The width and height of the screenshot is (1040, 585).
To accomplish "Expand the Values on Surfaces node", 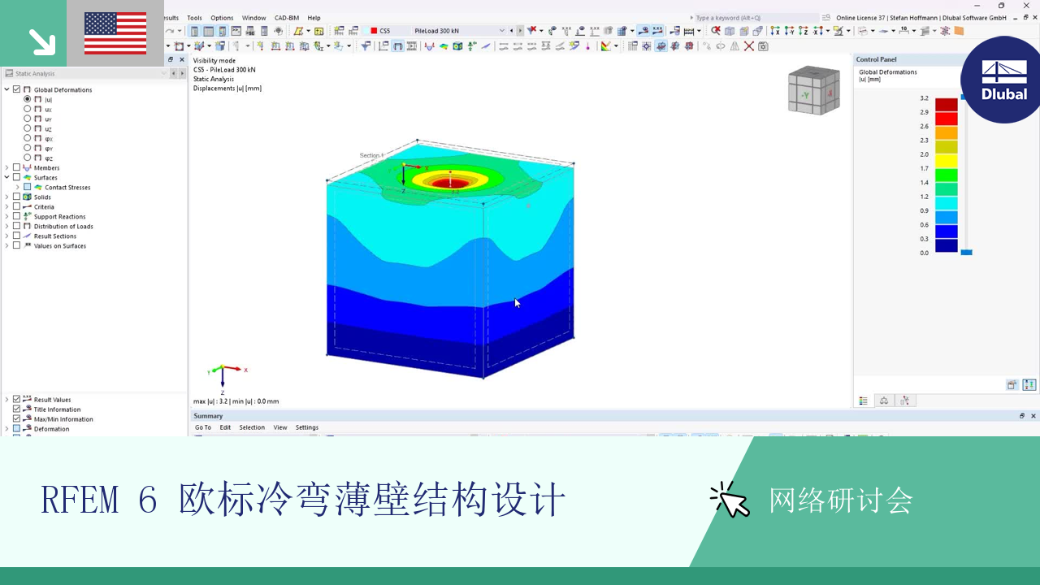I will coord(7,245).
